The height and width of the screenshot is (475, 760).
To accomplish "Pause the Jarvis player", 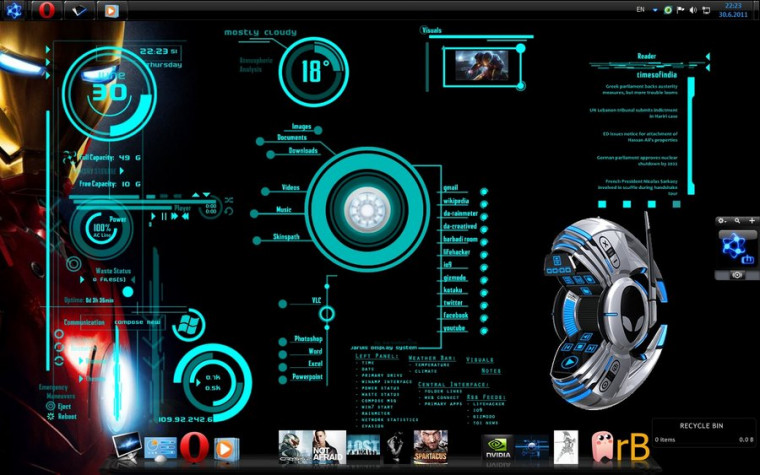I will point(164,216).
